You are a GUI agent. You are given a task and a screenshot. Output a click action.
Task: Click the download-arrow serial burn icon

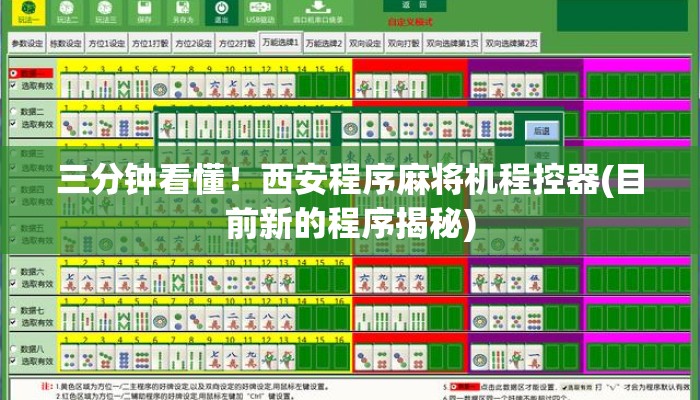pos(318,12)
